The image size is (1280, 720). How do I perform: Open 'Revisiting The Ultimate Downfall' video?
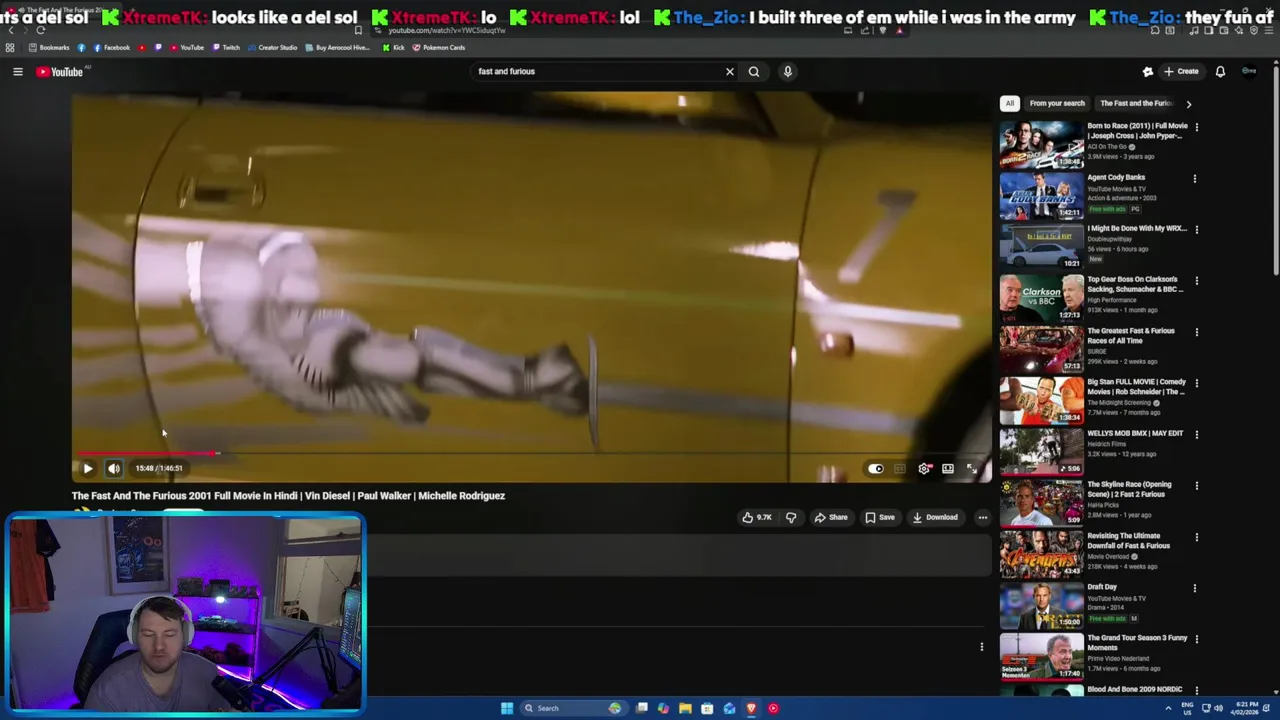1041,553
